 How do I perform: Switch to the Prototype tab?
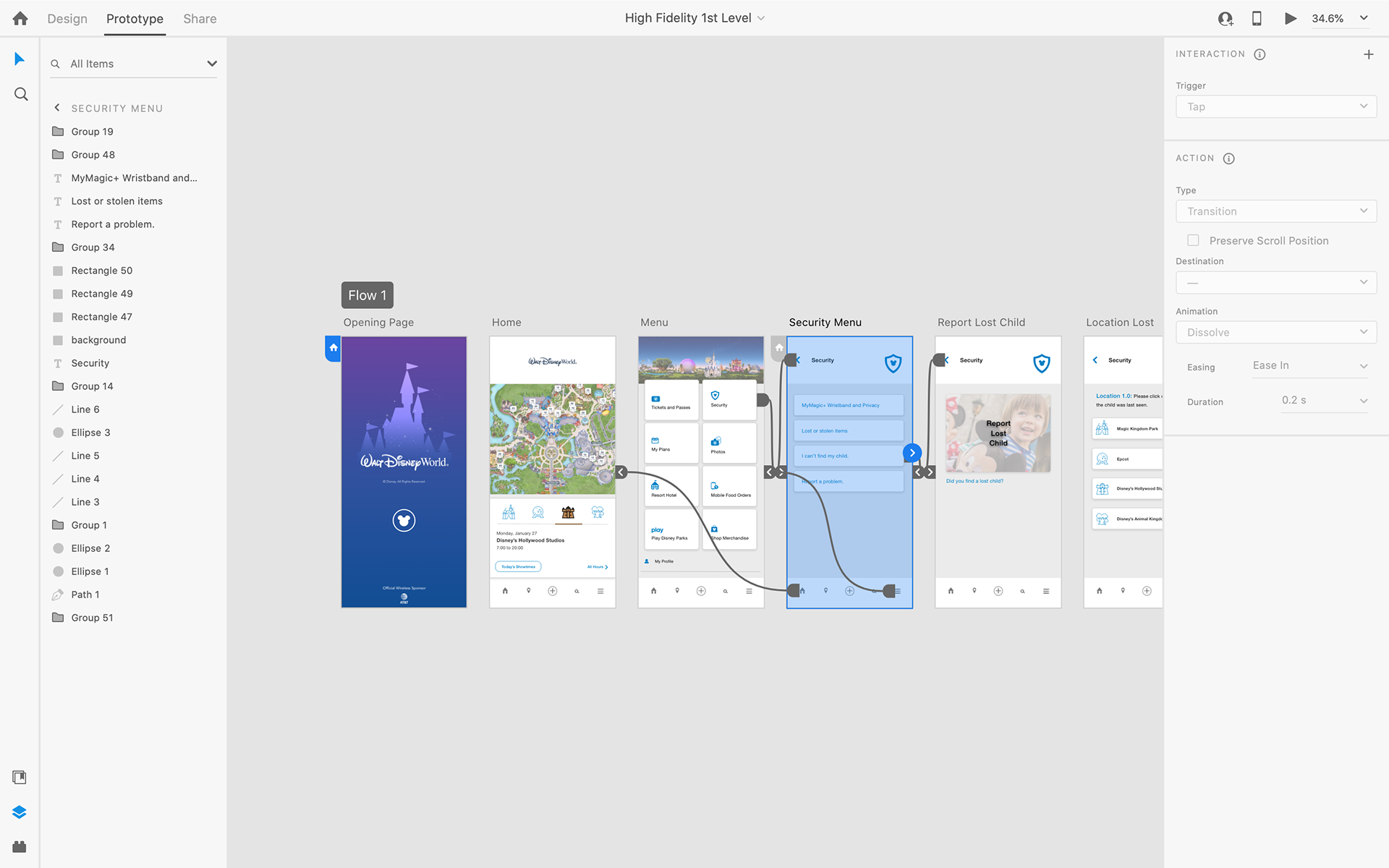coord(135,19)
